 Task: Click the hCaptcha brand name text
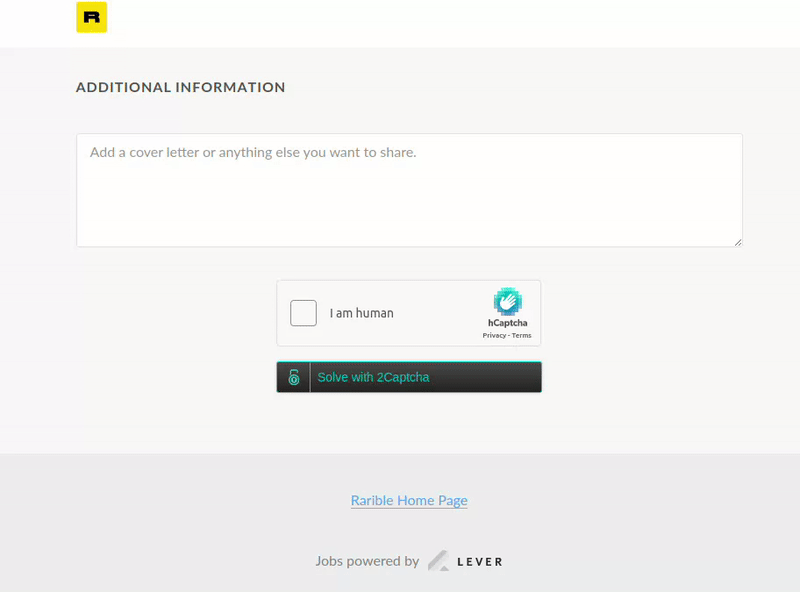(508, 323)
